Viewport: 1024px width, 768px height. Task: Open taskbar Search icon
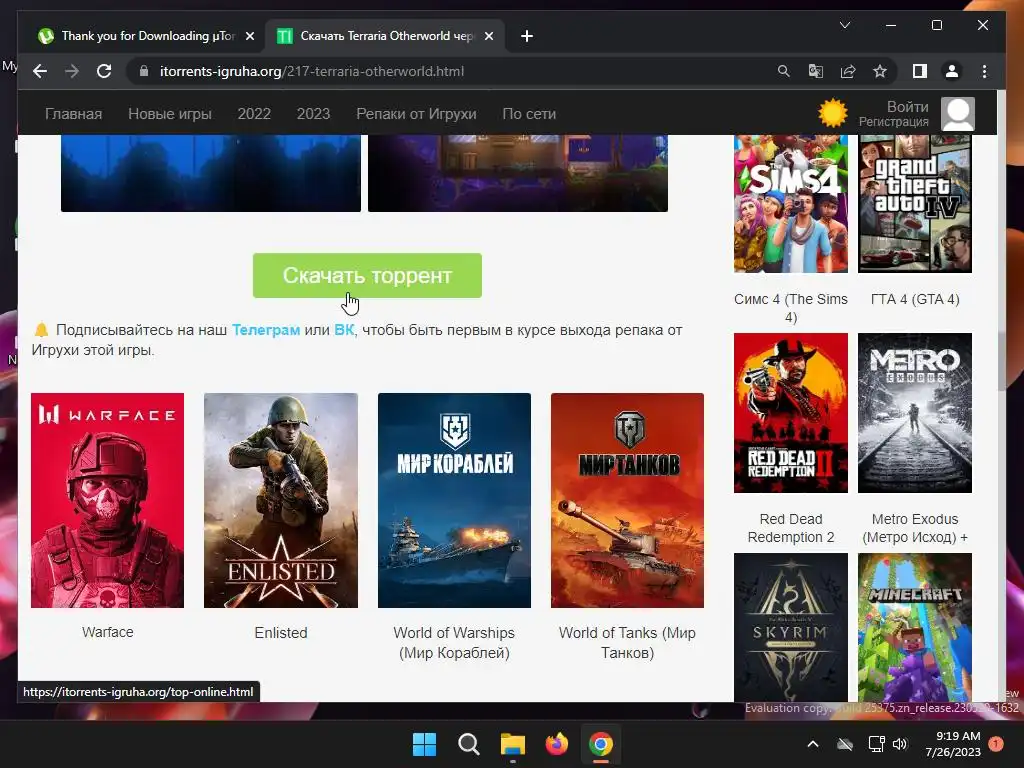coord(468,744)
